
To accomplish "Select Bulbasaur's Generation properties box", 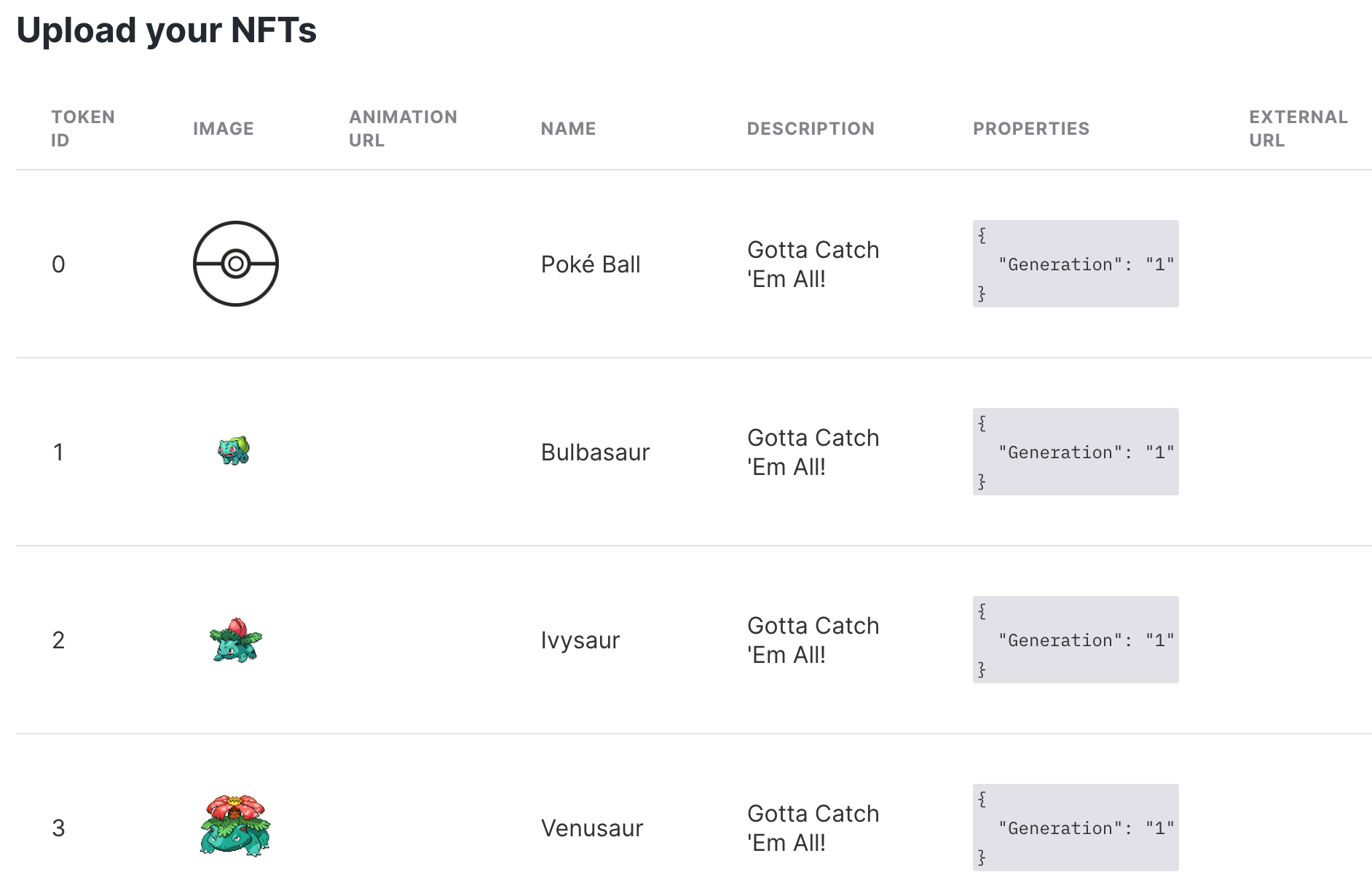I will tap(1076, 452).
